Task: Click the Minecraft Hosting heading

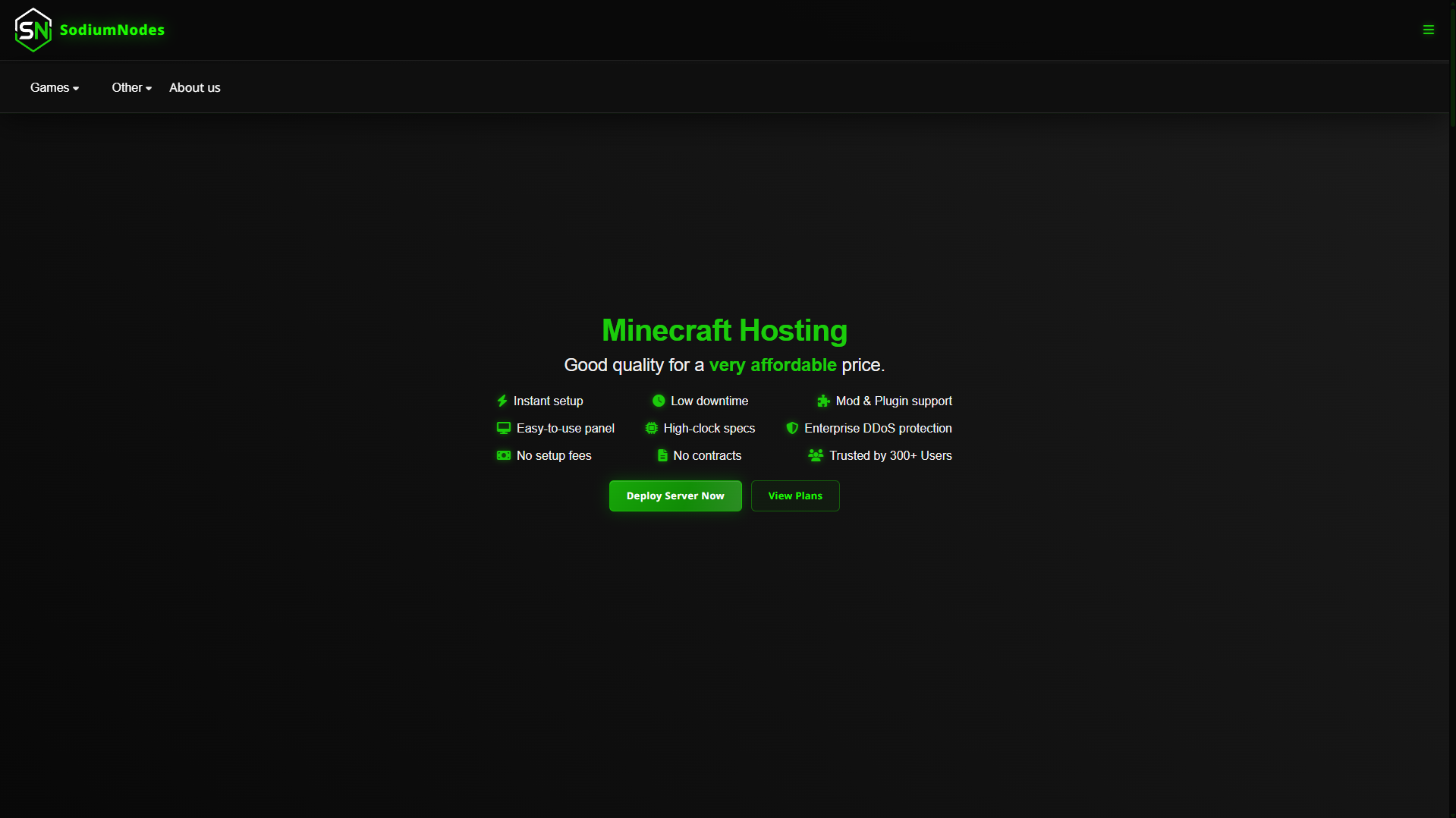Action: pyautogui.click(x=725, y=330)
